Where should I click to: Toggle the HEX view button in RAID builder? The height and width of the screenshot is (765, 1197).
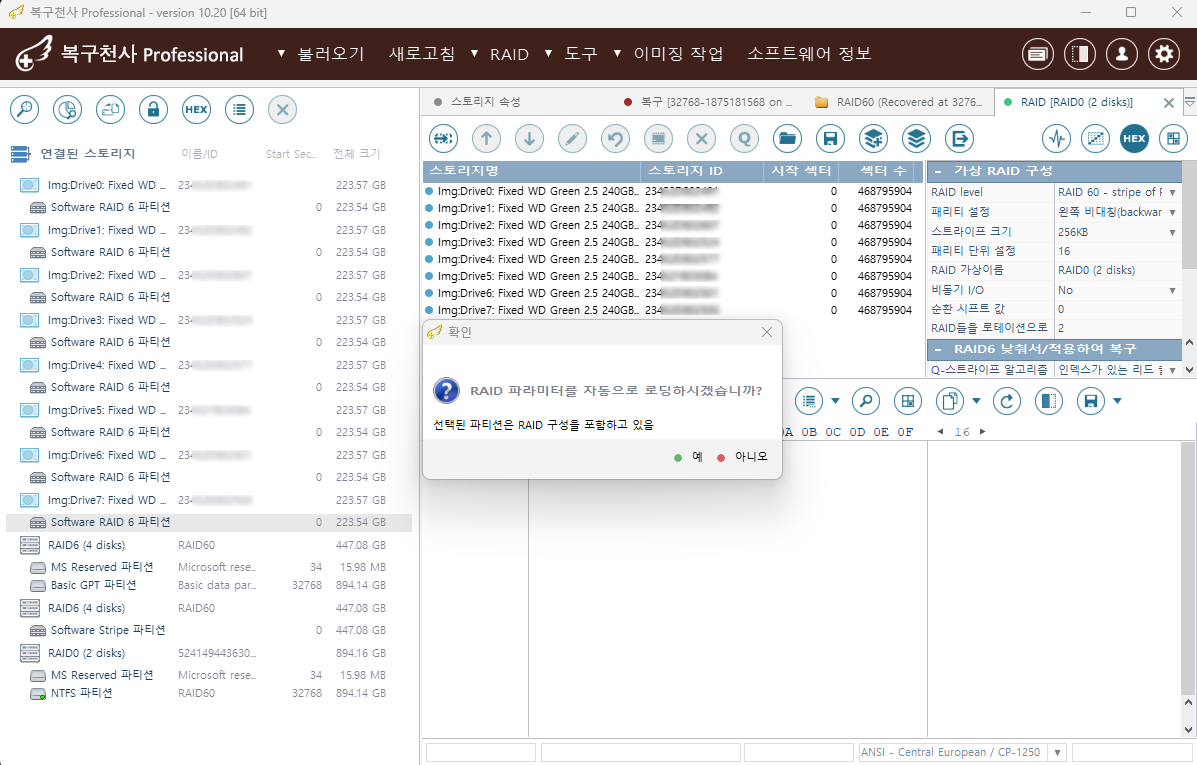tap(1134, 139)
